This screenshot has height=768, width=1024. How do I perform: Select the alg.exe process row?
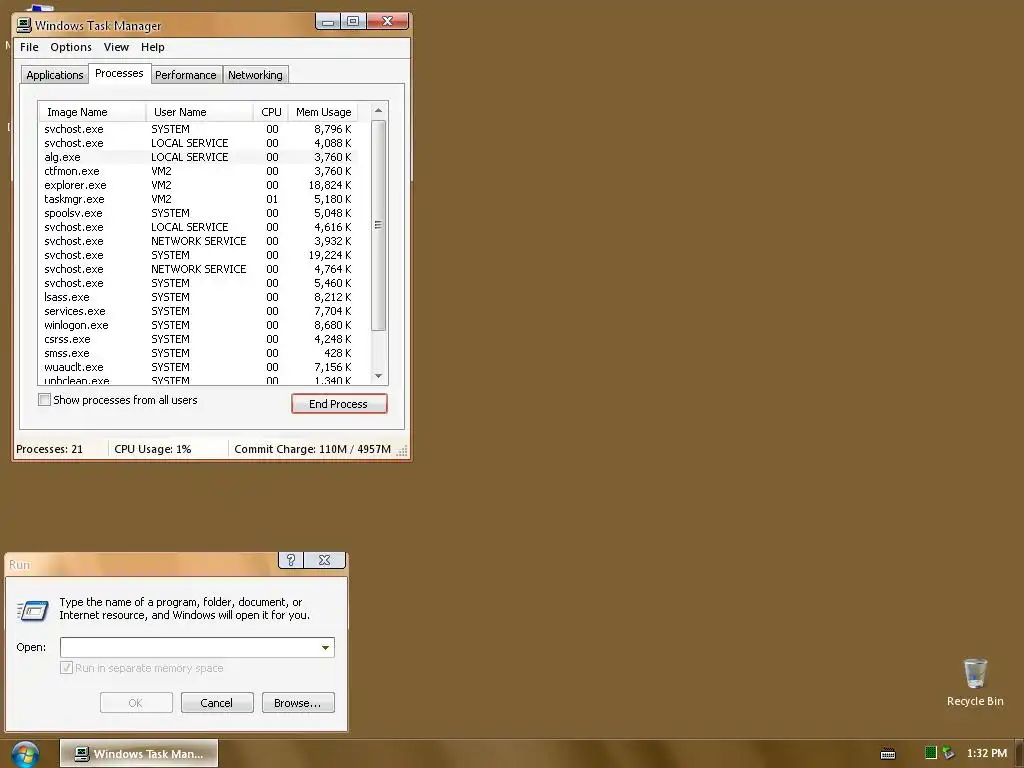coord(198,157)
